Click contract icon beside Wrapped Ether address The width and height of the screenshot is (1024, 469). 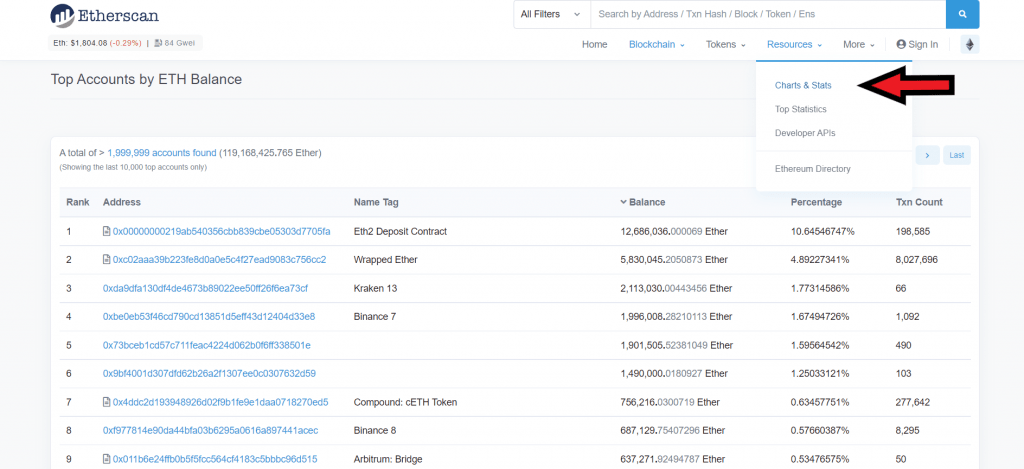(x=107, y=260)
